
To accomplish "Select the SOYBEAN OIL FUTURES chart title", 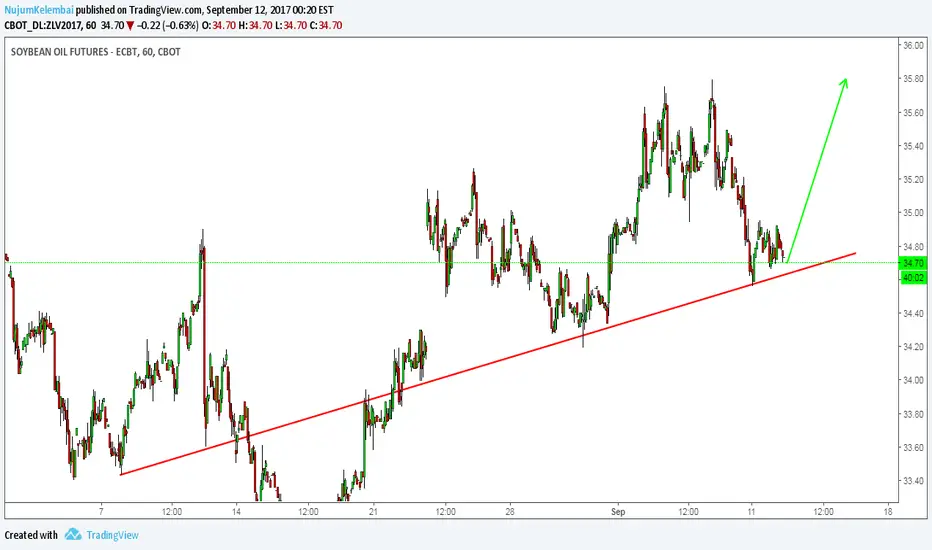I will 95,52.
